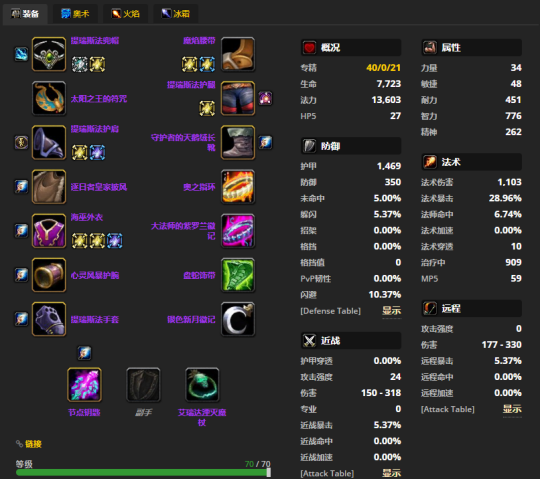
Task: Expand the melee Attack Table 显示 link
Action: [392, 473]
